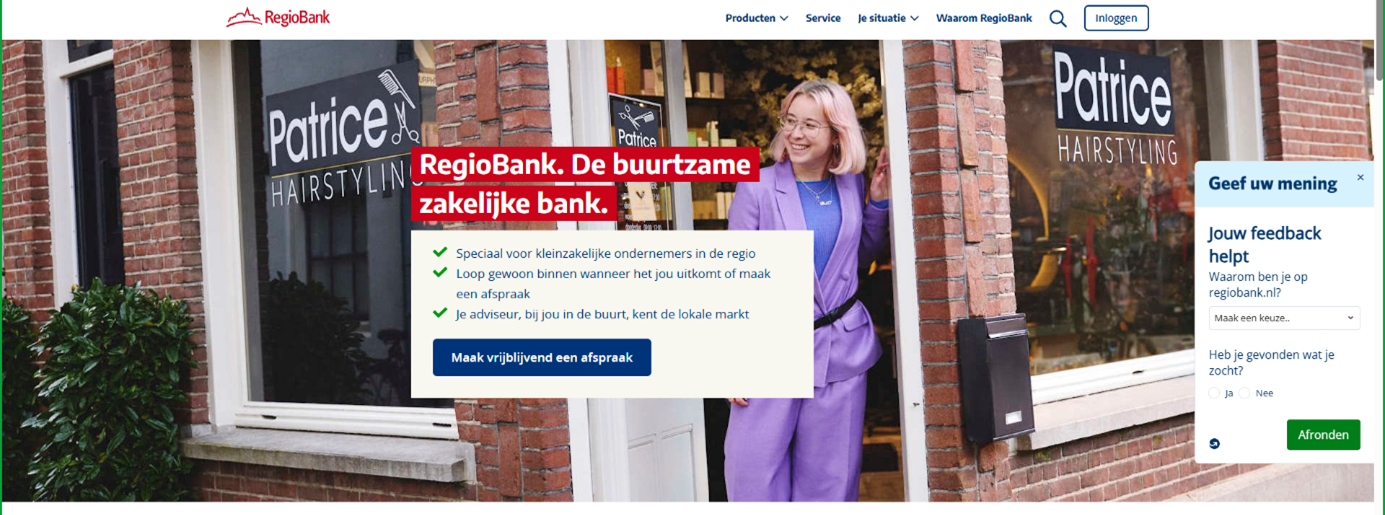1385x515 pixels.
Task: Close the Geef uw mening panel
Action: (x=1360, y=178)
